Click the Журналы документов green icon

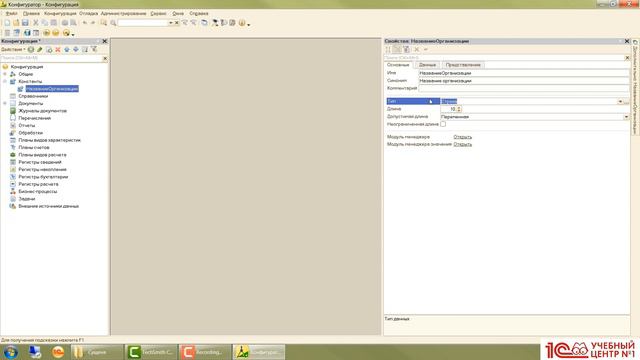tap(13, 111)
